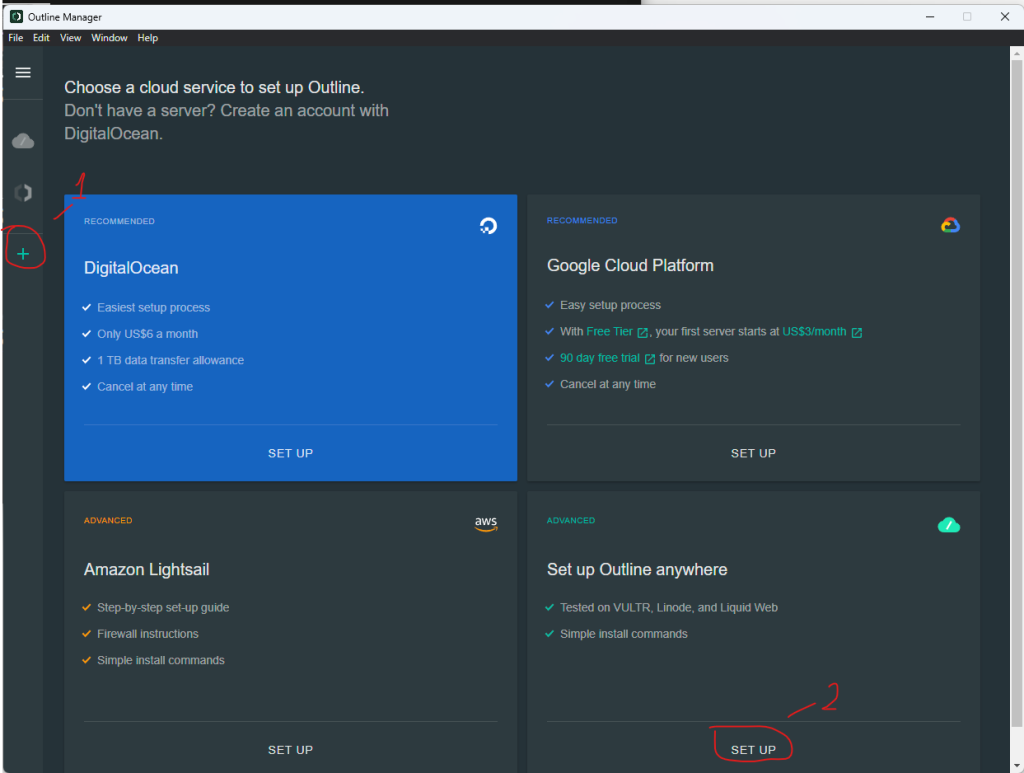Image resolution: width=1024 pixels, height=773 pixels.
Task: Click the DigitalOcean logo on the blue card
Action: coord(488,225)
